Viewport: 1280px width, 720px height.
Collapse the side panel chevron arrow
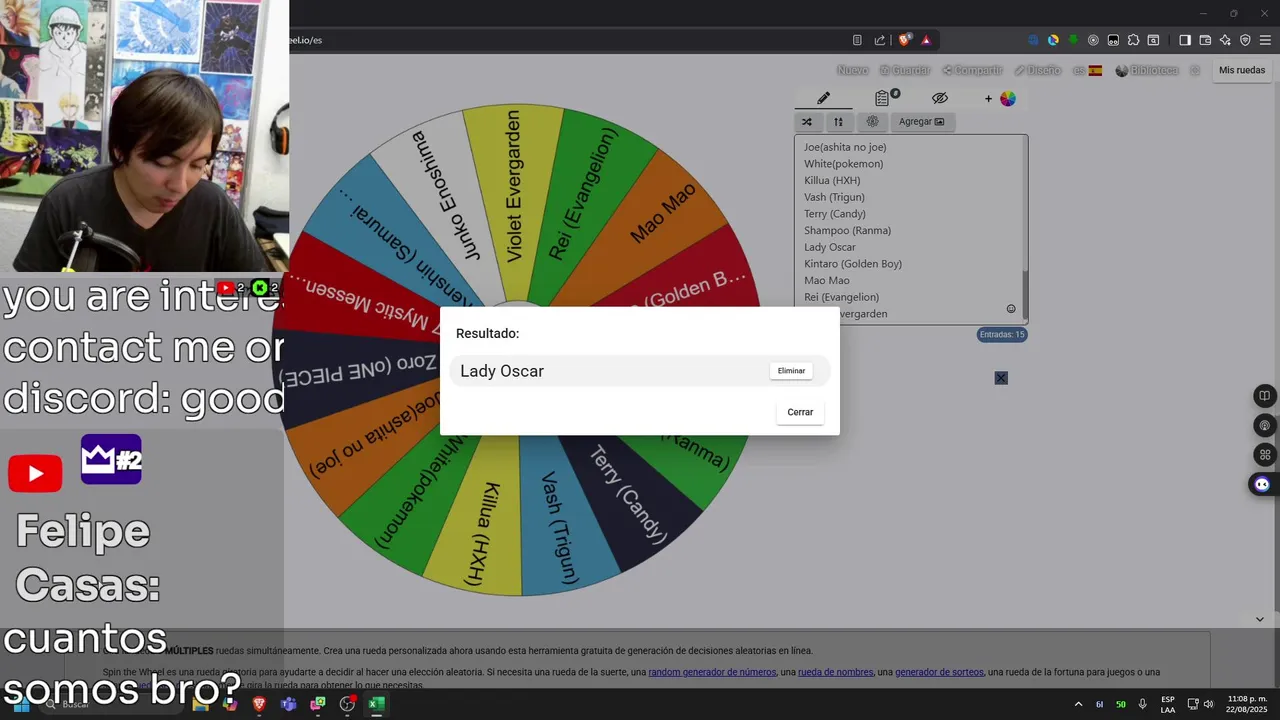(x=1259, y=619)
